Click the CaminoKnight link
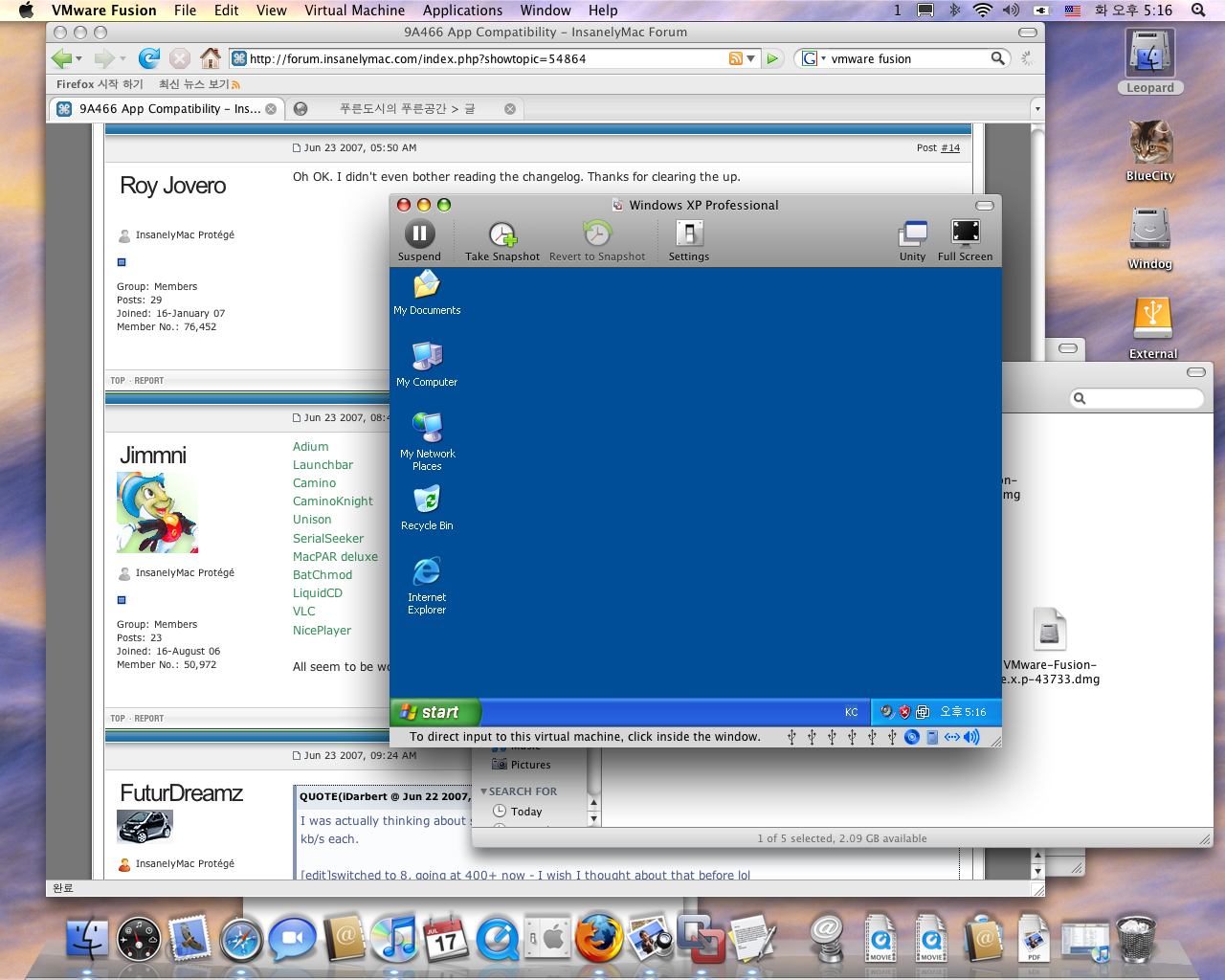This screenshot has width=1225, height=980. [333, 501]
